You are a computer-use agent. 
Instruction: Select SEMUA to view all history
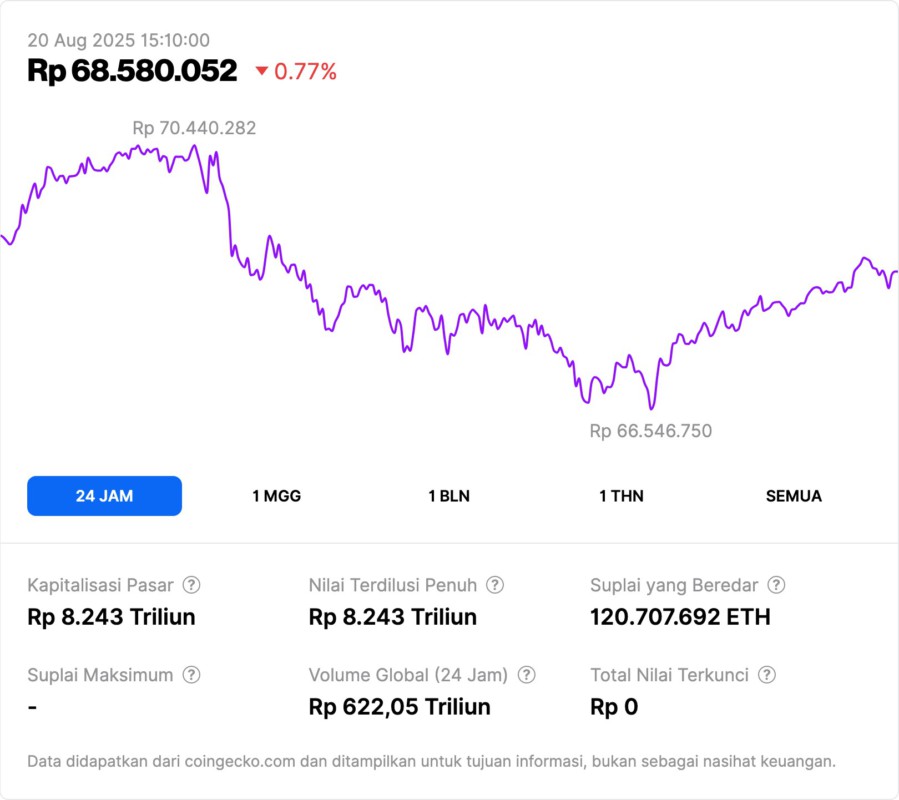(x=794, y=496)
